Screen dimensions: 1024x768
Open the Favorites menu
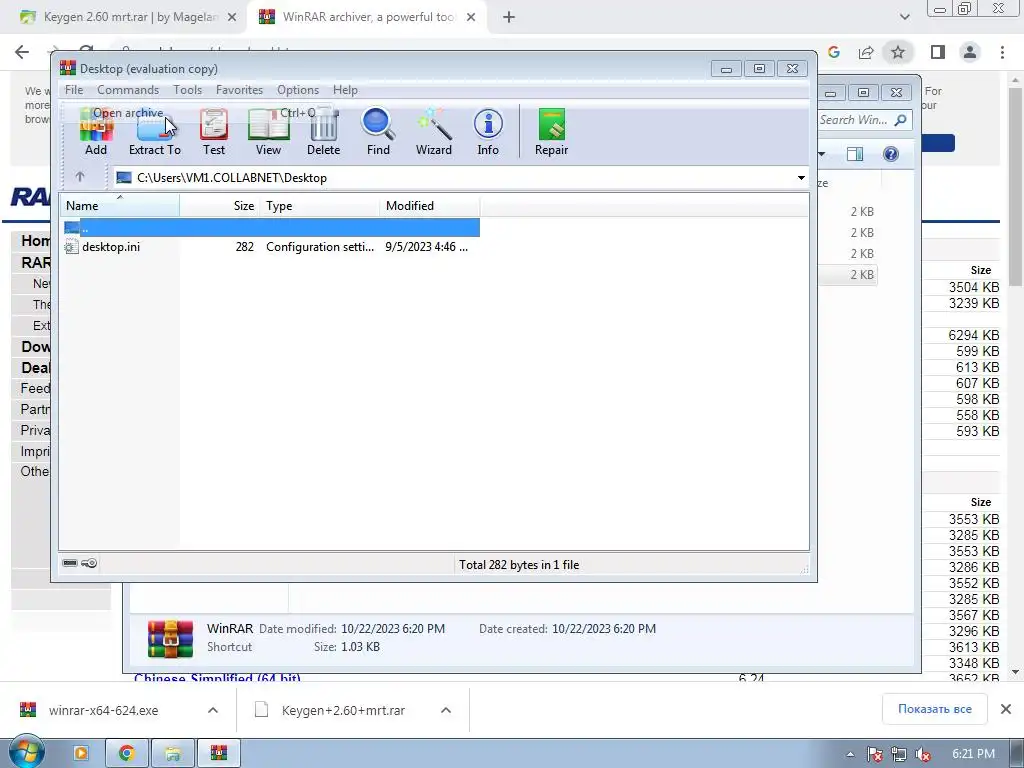coord(239,90)
